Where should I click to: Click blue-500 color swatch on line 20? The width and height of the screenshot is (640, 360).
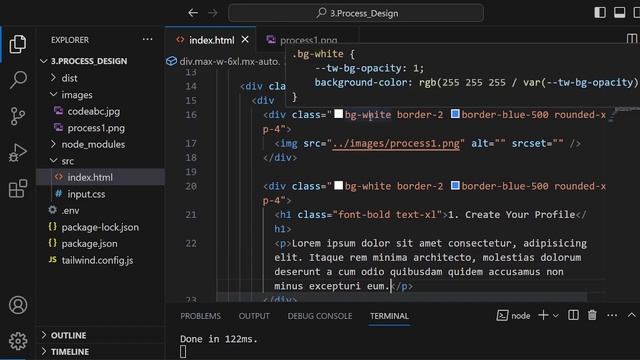(x=455, y=185)
